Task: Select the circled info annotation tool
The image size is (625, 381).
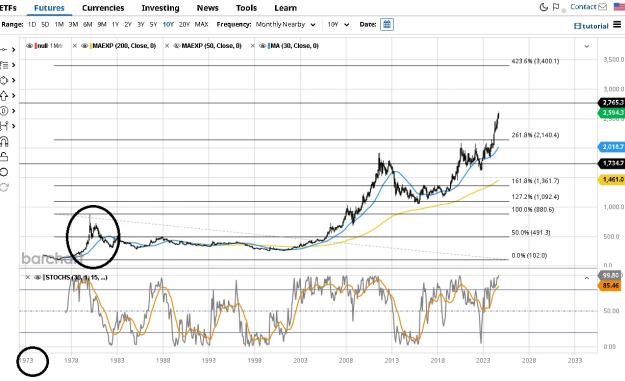Action: 4,111
